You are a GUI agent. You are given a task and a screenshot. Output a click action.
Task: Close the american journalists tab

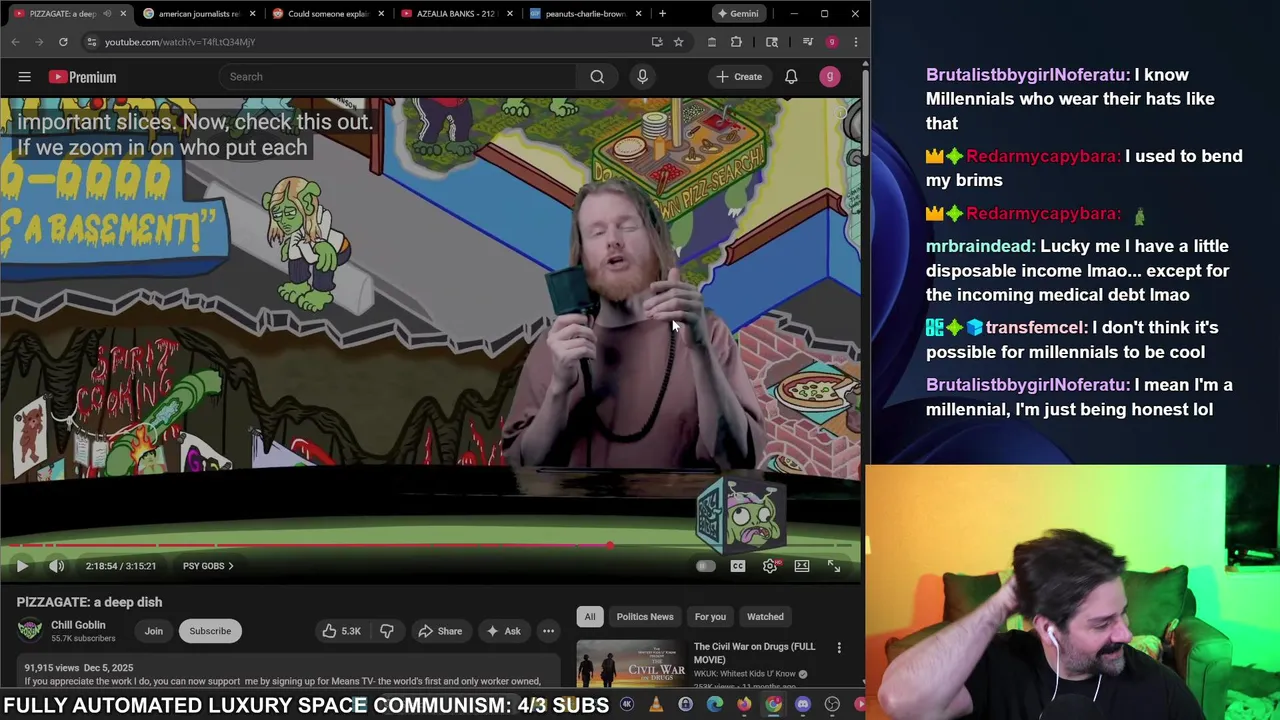252,14
